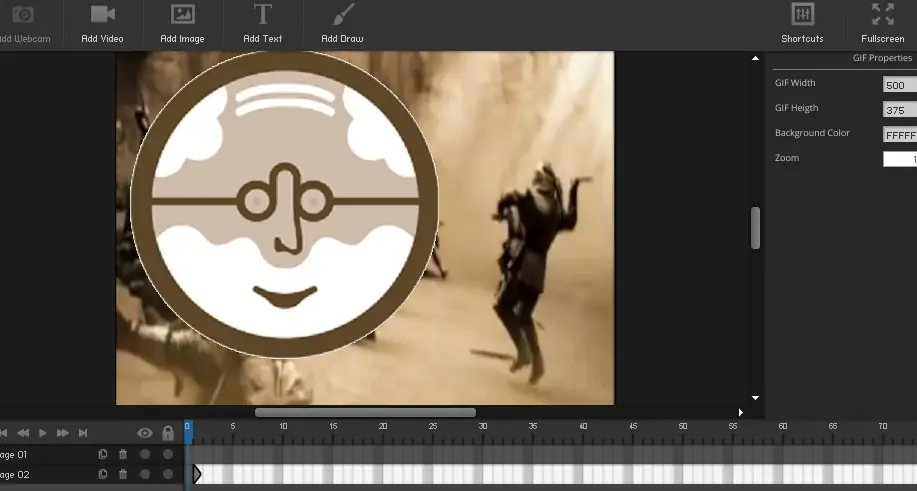Delete the Image 01 layer
Image resolution: width=917 pixels, height=491 pixels.
(123, 454)
